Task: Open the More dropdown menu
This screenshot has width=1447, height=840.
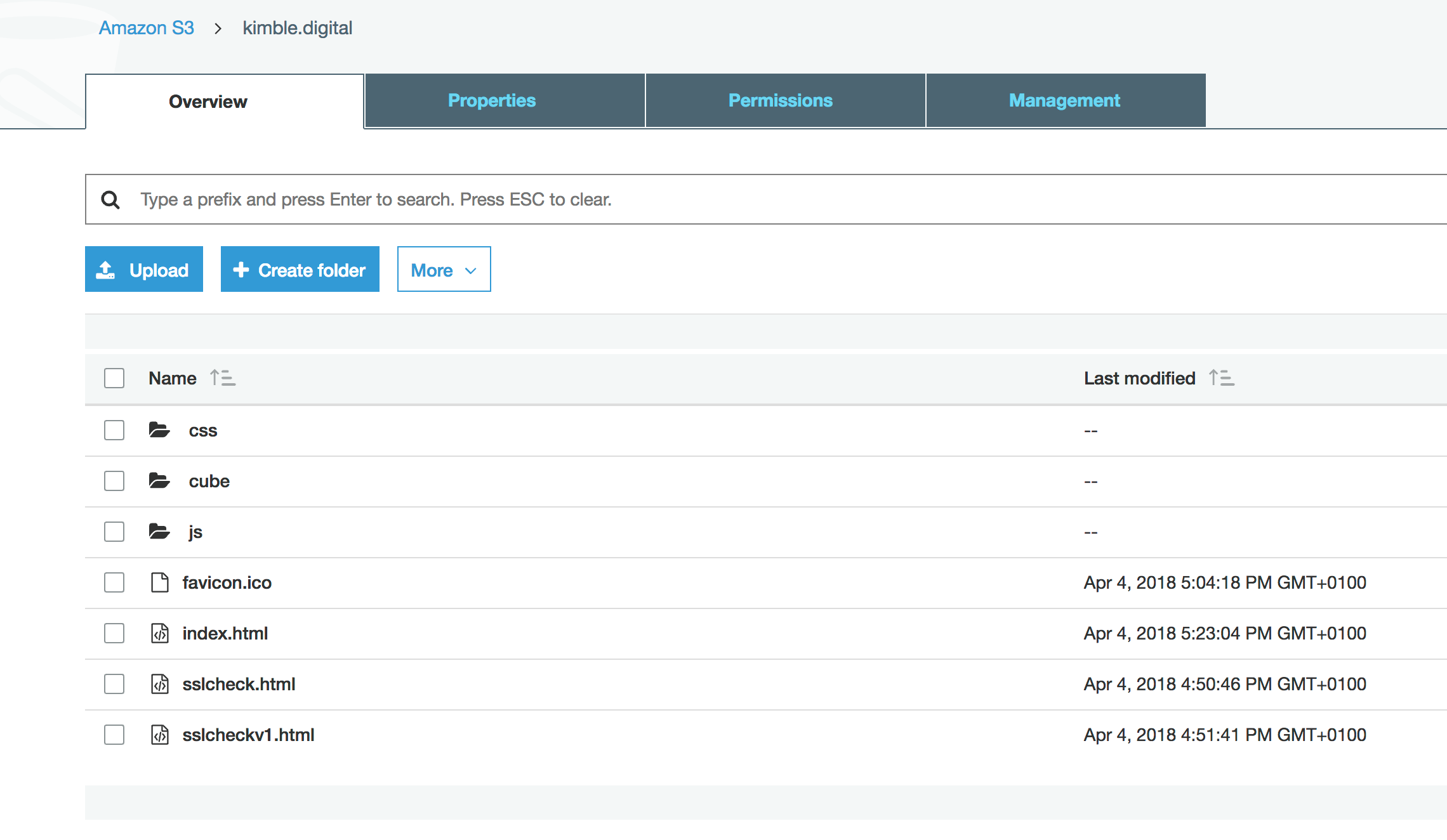Action: (x=444, y=270)
